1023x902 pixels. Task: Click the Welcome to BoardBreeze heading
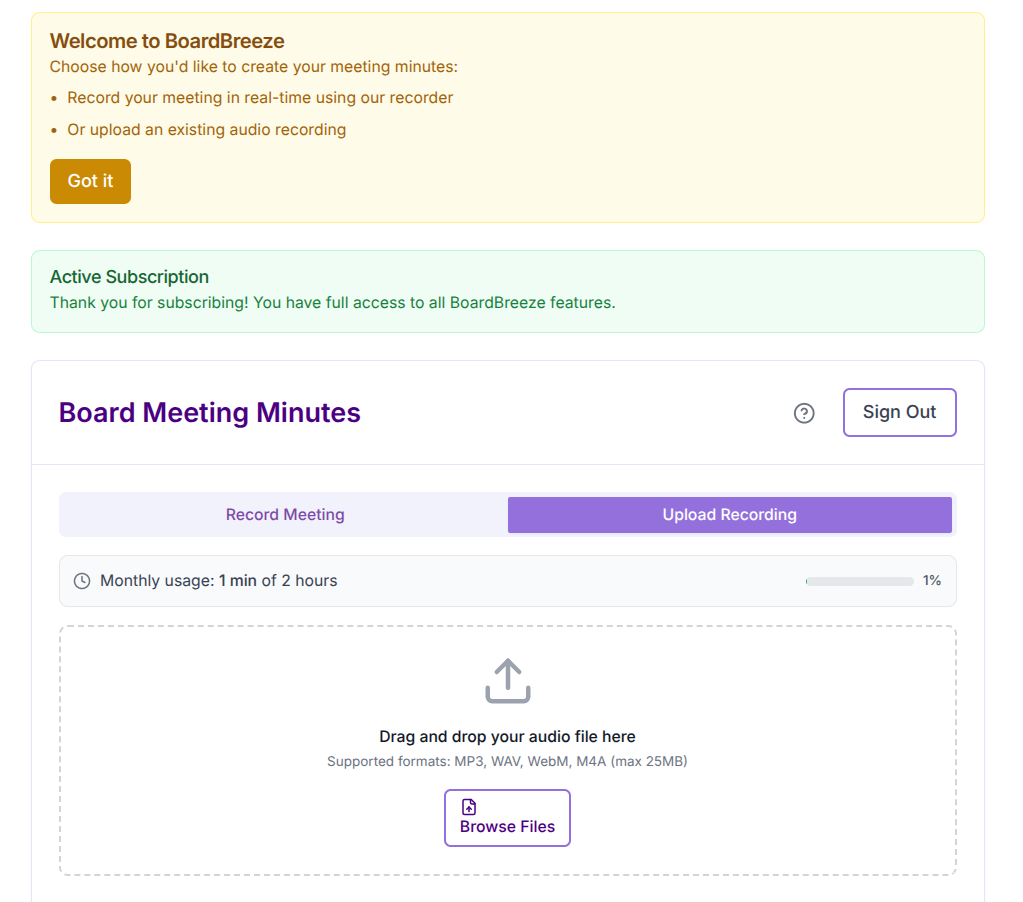pos(167,41)
